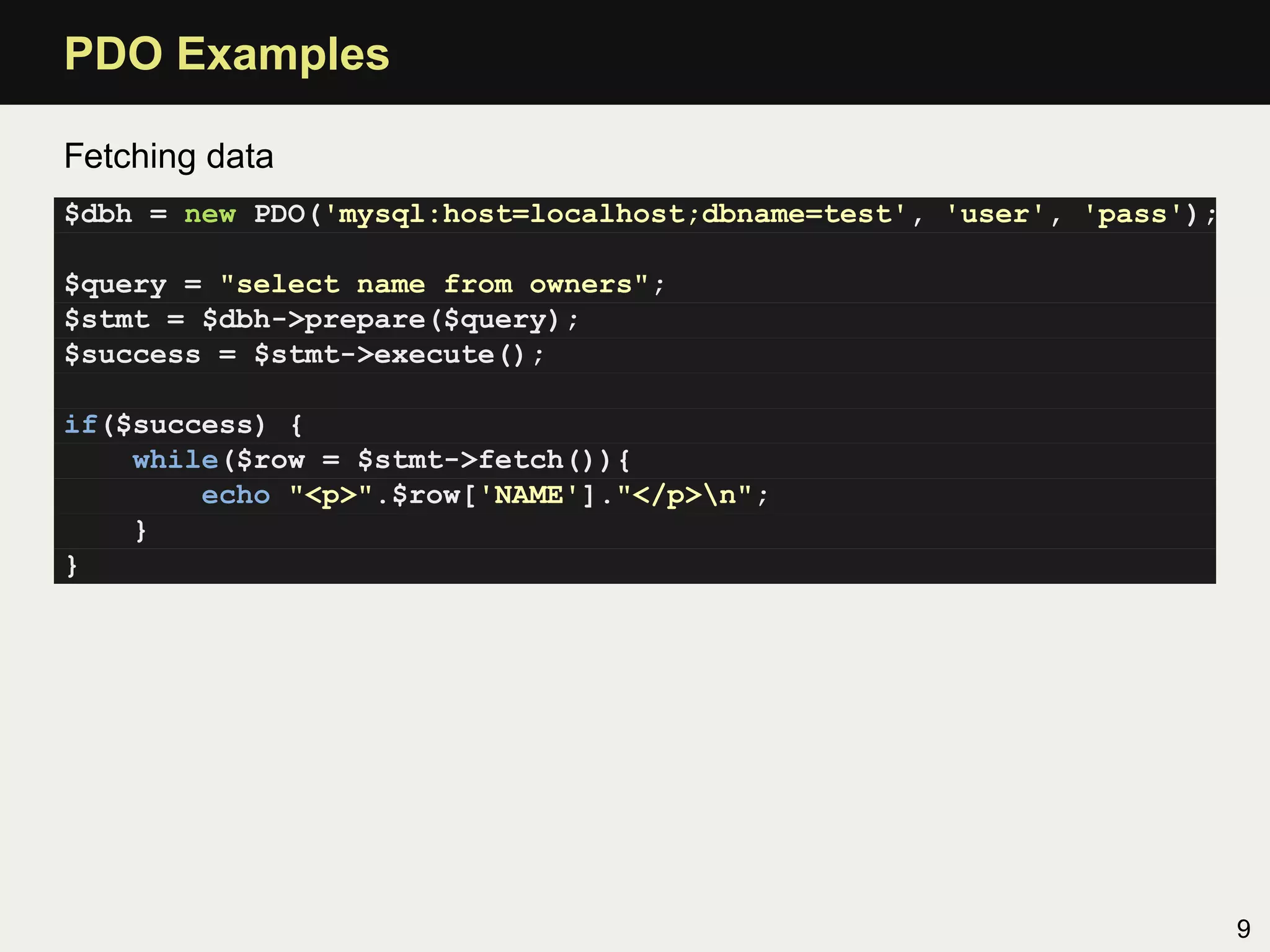This screenshot has width=1270, height=952.
Task: Click the "</p>\n" closing string
Action: coord(685,495)
